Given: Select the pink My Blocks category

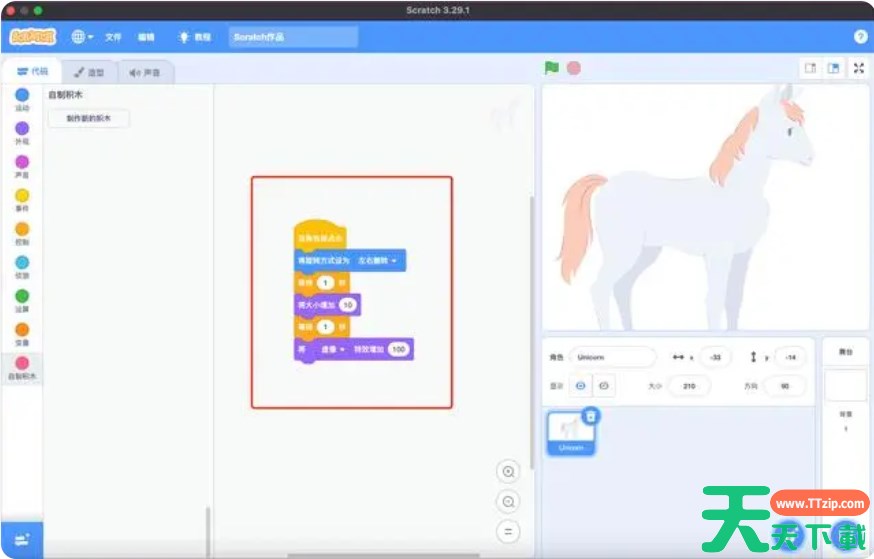Looking at the screenshot, I should (x=22, y=368).
